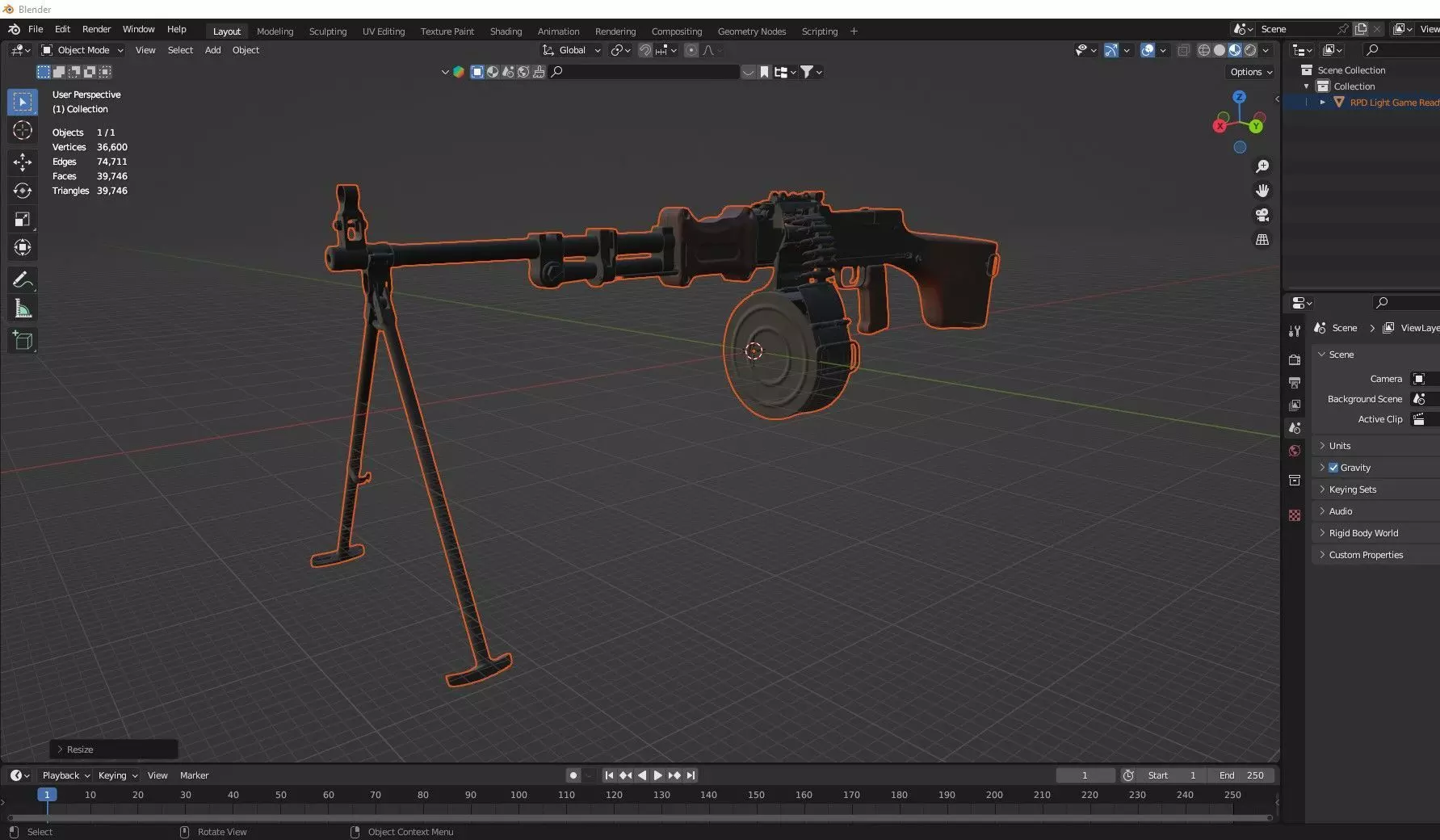Switch to material preview shading
1440x840 pixels.
(1235, 50)
